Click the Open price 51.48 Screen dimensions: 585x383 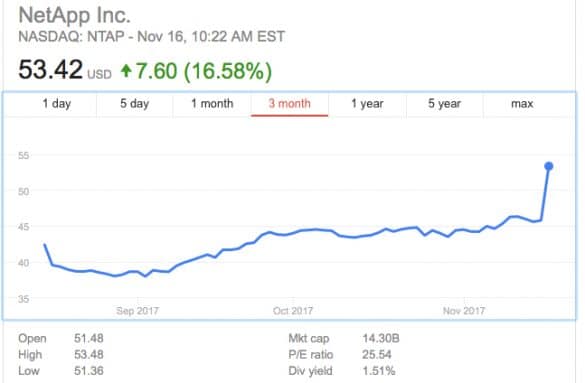[89, 338]
